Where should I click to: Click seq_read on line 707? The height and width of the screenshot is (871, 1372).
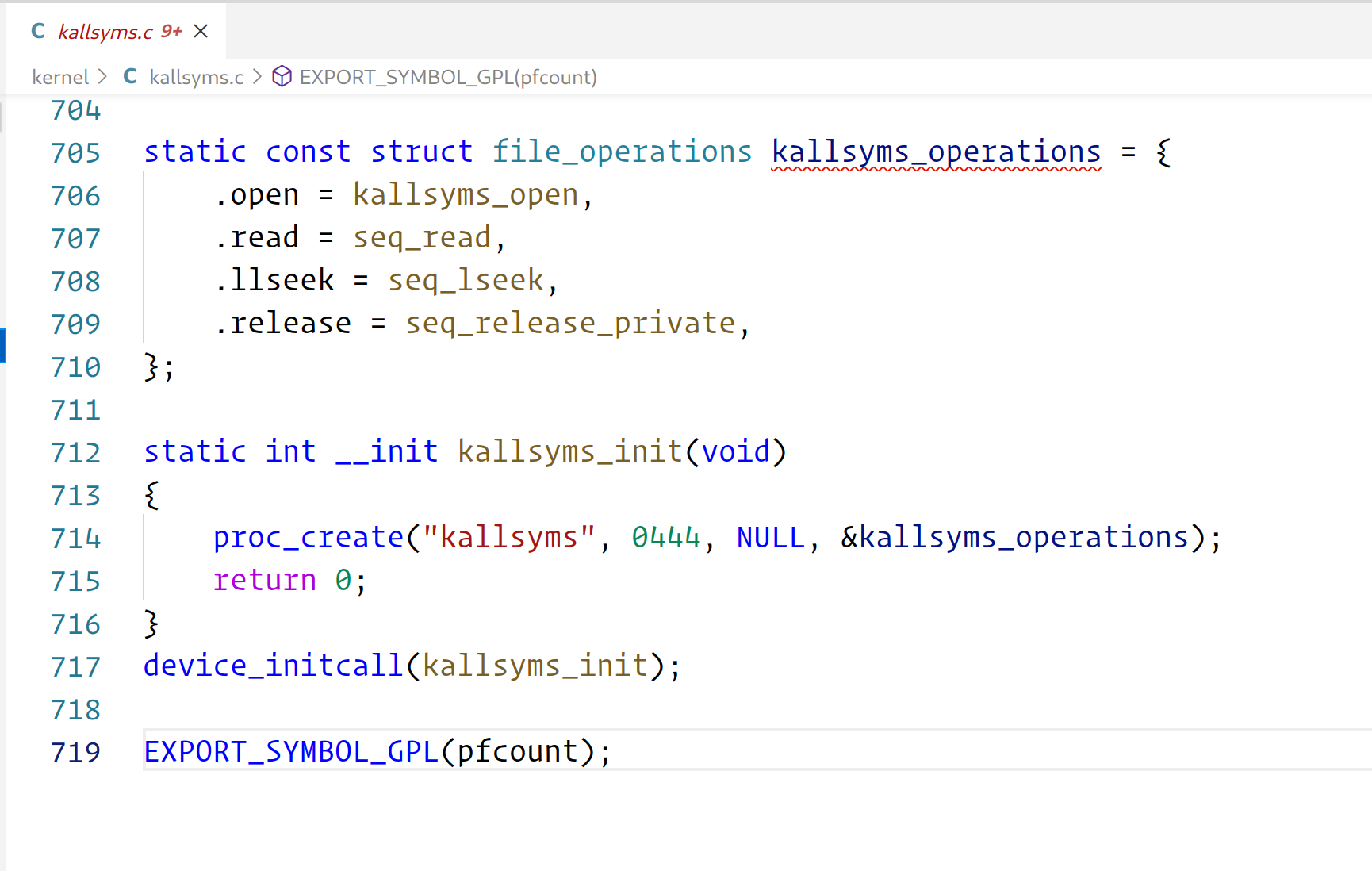[x=422, y=237]
